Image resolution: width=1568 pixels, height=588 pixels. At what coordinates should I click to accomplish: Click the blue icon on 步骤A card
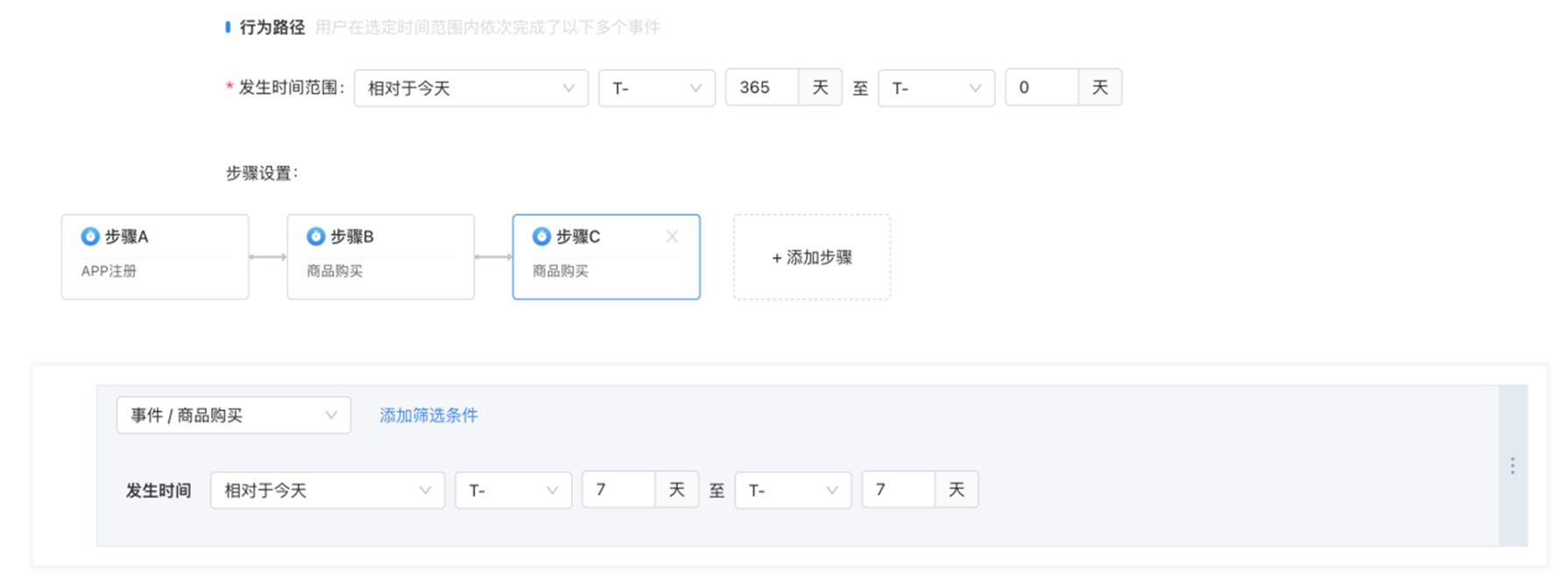[89, 237]
